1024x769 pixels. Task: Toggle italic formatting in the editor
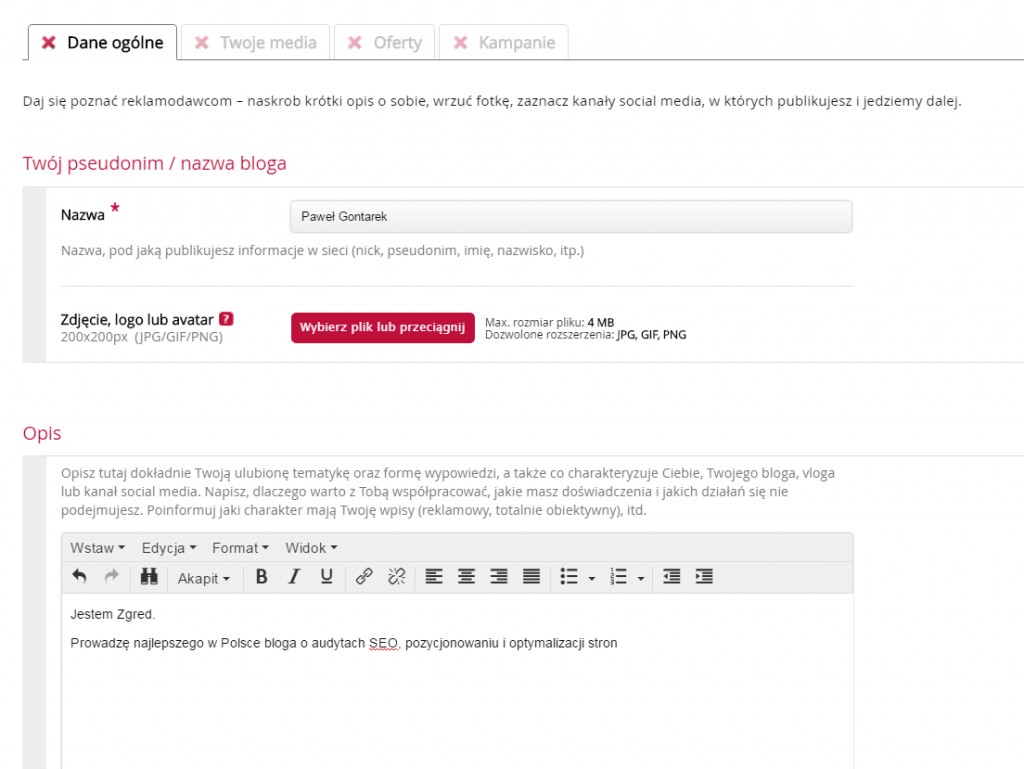pos(294,577)
